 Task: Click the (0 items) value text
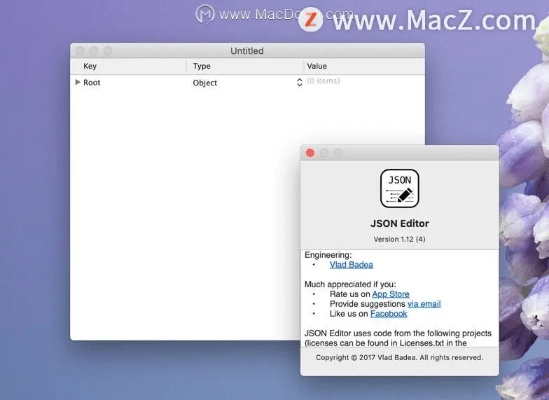[323, 81]
